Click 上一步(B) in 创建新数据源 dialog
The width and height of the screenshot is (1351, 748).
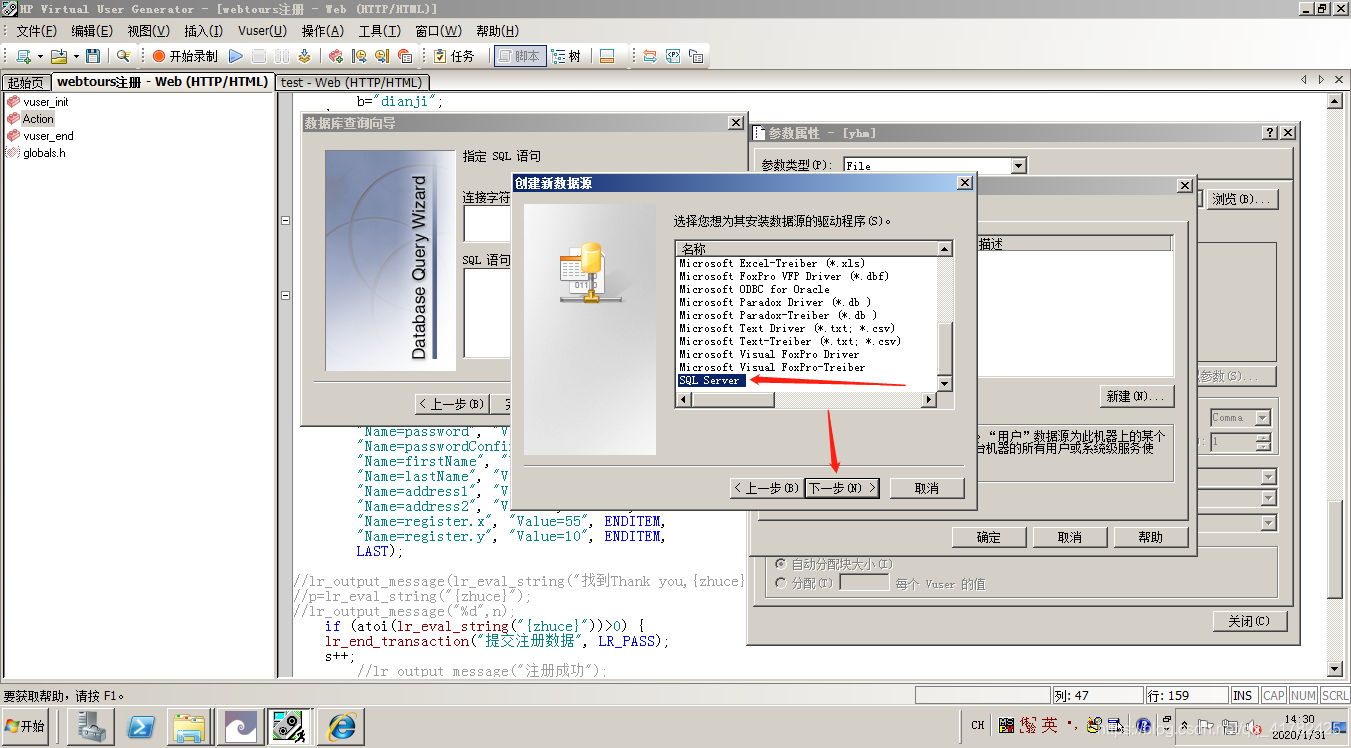(x=766, y=488)
